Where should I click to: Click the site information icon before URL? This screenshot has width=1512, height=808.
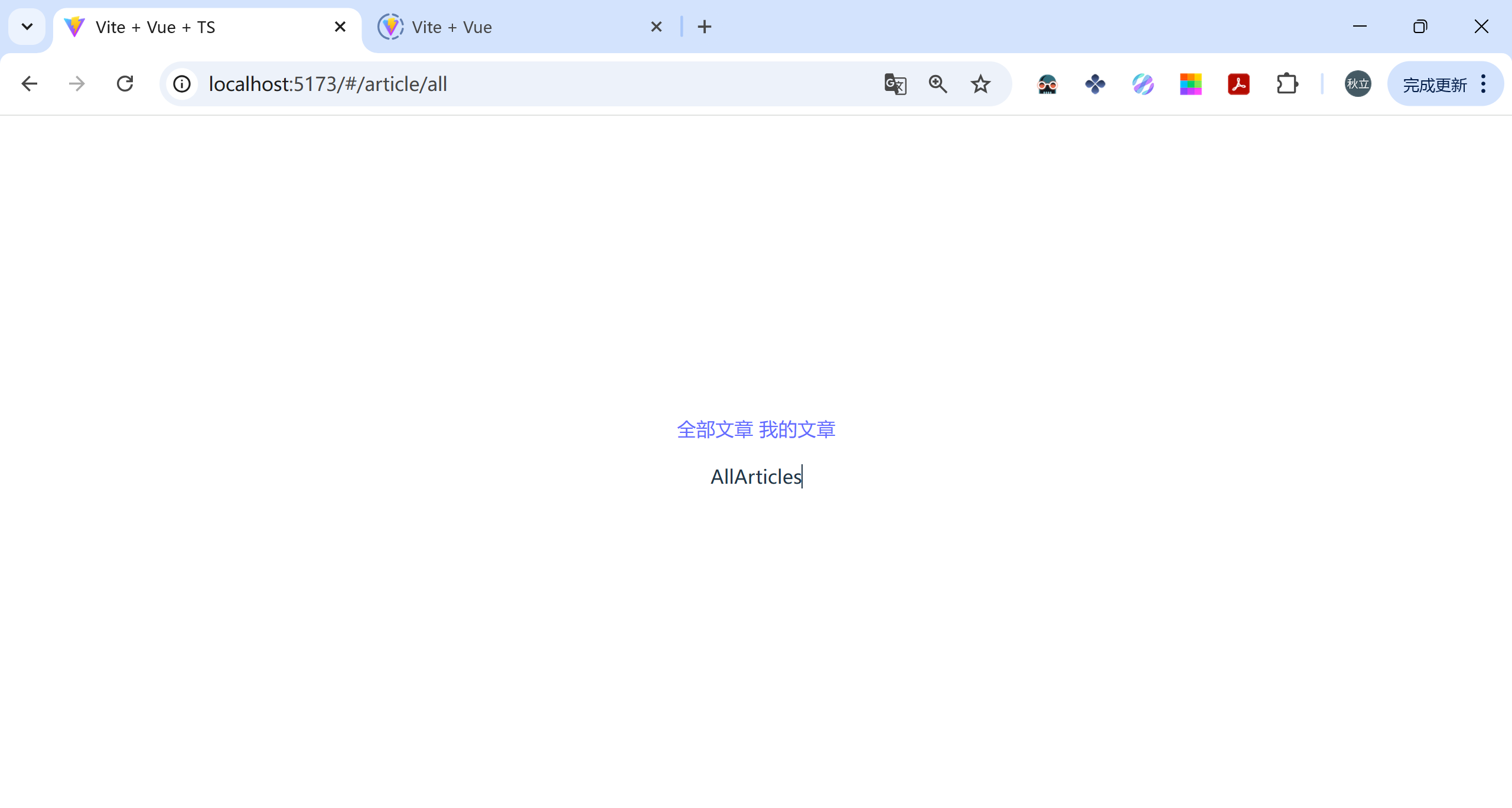point(182,84)
